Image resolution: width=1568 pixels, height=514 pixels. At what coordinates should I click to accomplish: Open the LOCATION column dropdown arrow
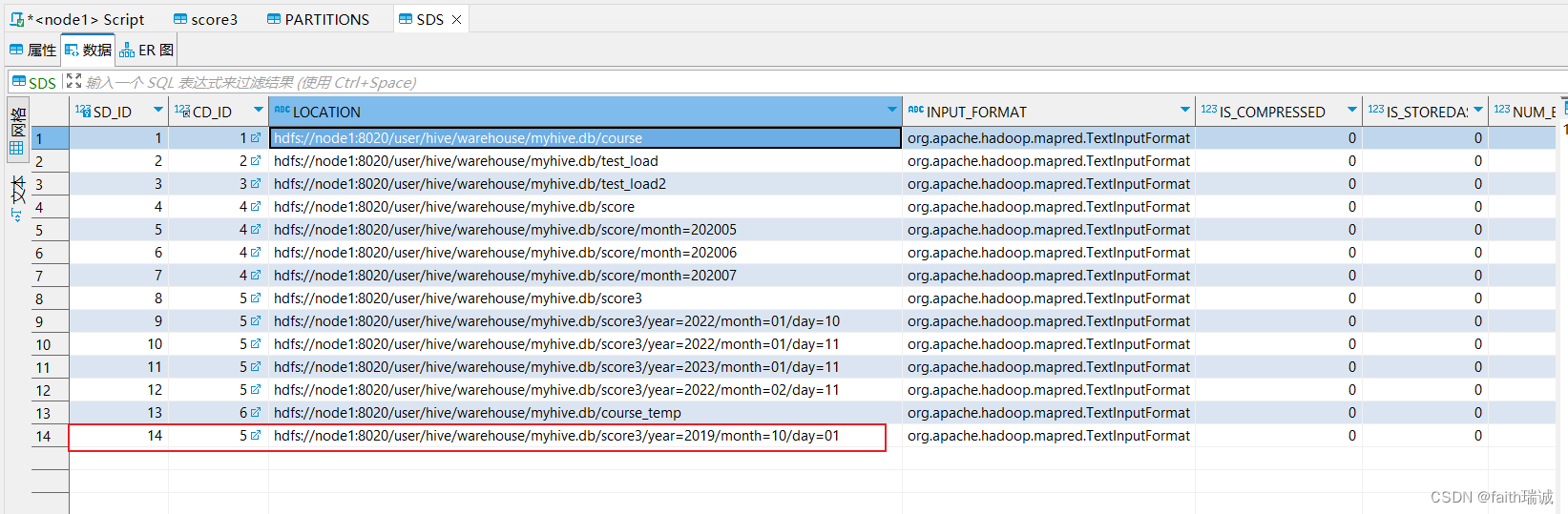click(x=891, y=111)
